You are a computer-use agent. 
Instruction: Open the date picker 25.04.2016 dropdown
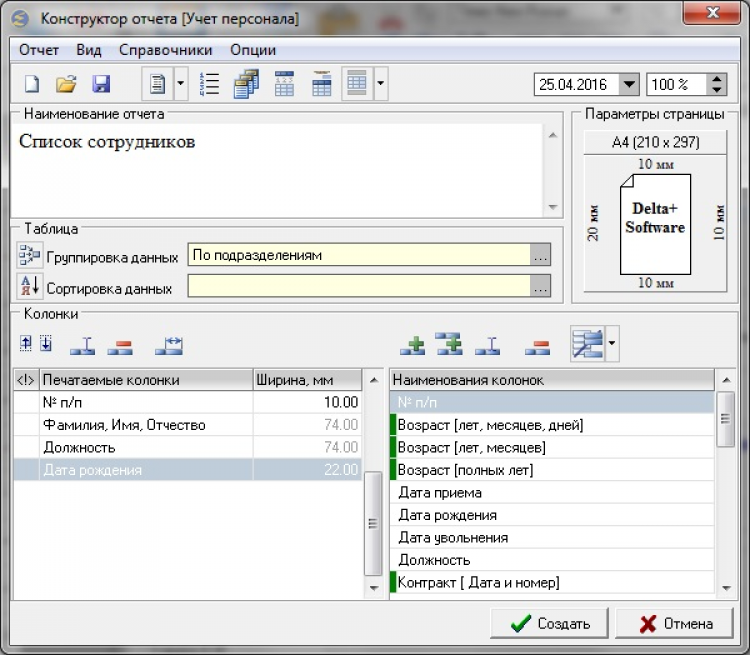click(x=629, y=85)
